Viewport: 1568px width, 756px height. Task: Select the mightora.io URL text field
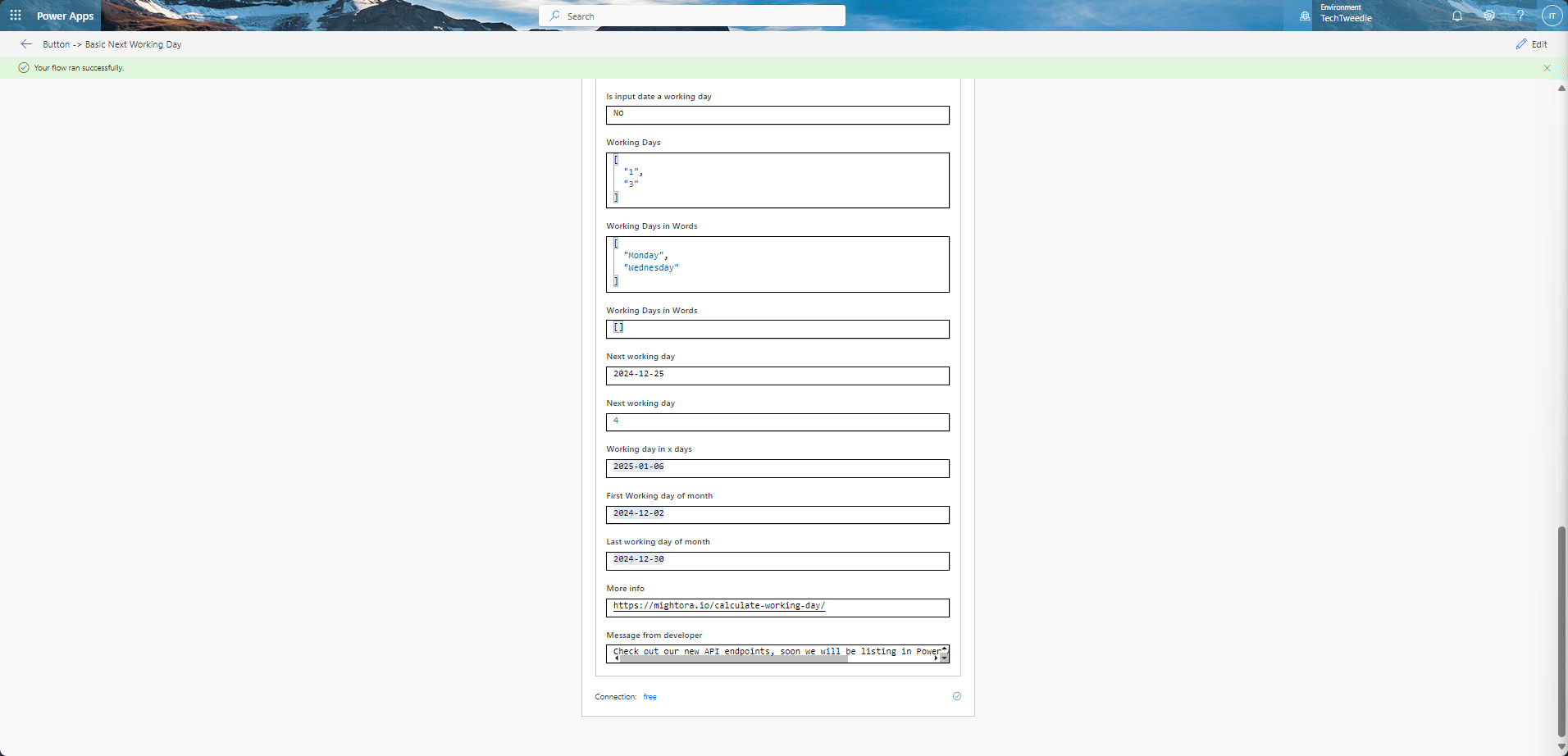[777, 608]
